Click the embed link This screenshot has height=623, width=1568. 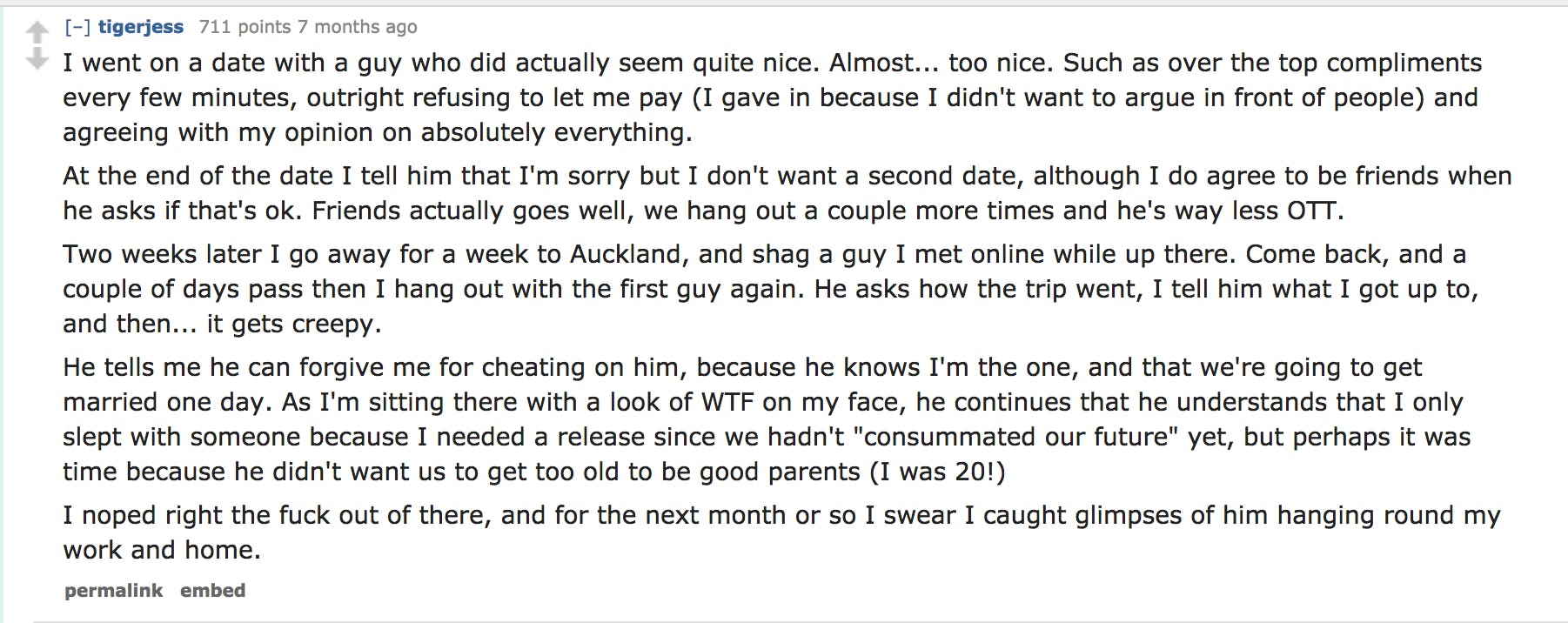point(212,591)
